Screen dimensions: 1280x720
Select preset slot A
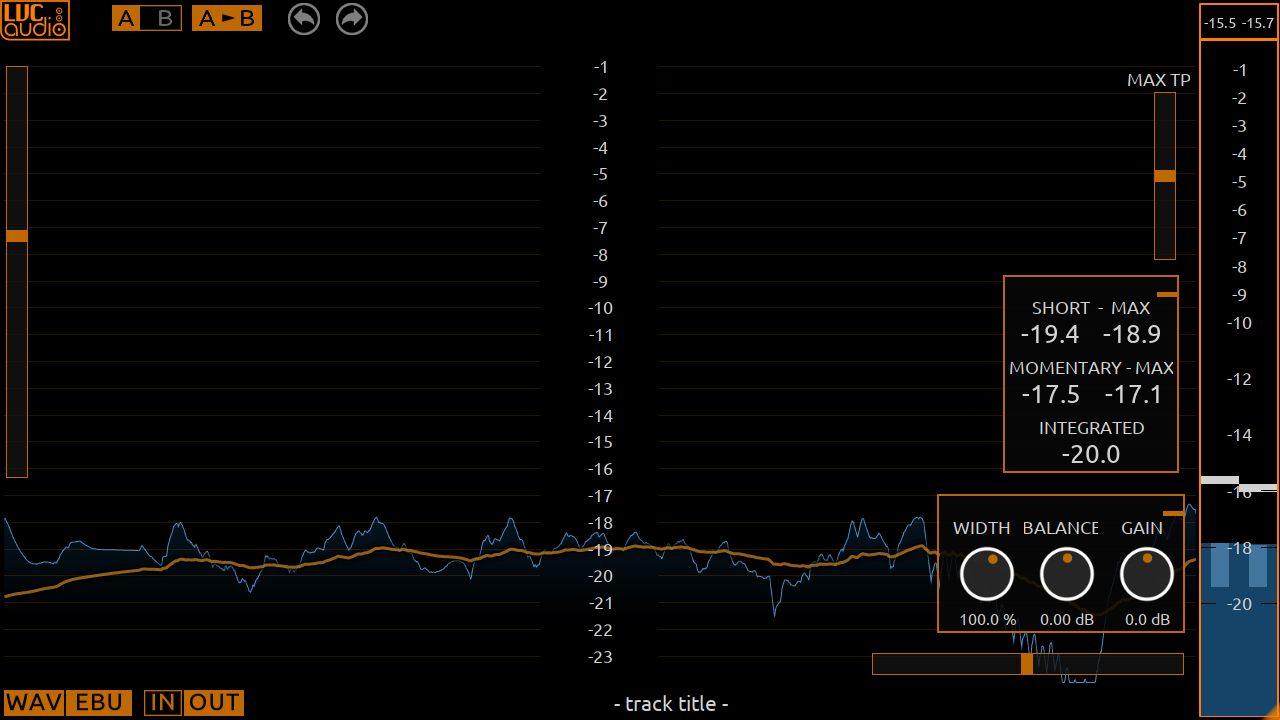pos(126,19)
